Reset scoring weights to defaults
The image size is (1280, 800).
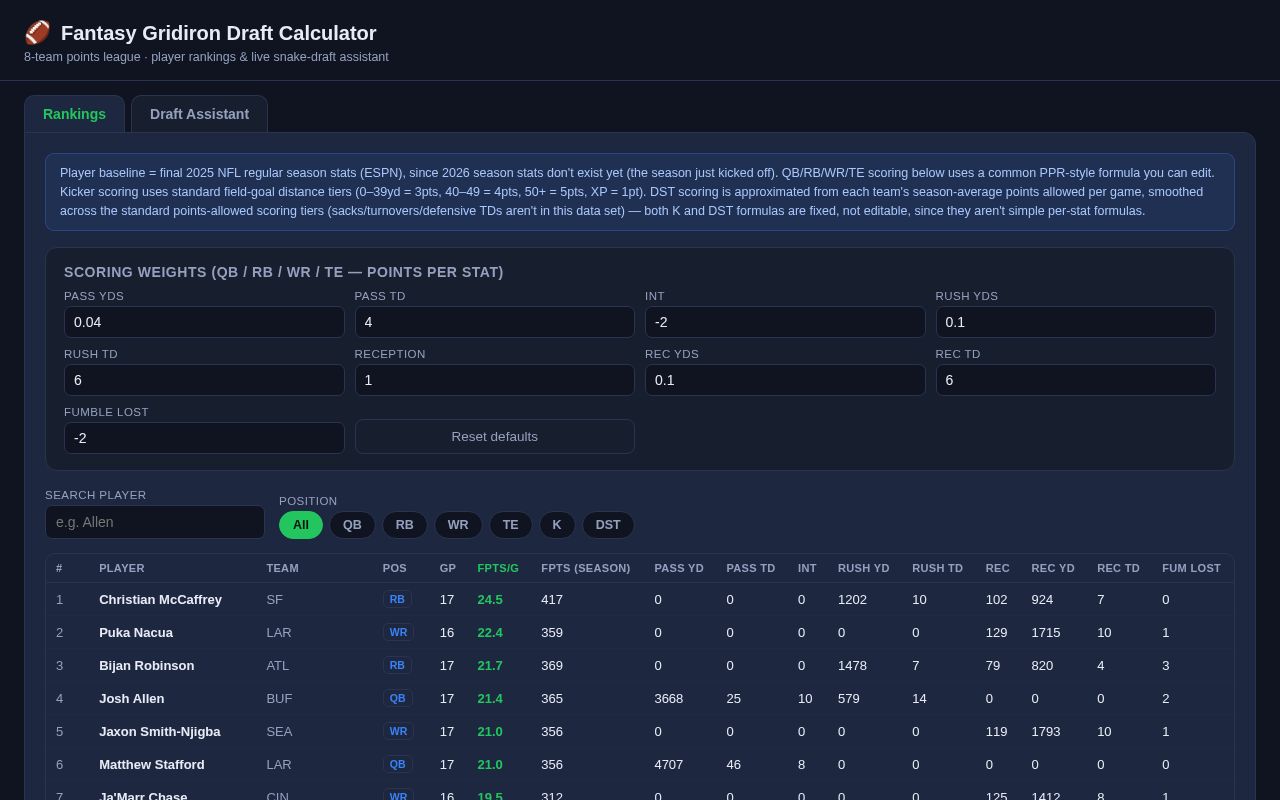point(495,437)
